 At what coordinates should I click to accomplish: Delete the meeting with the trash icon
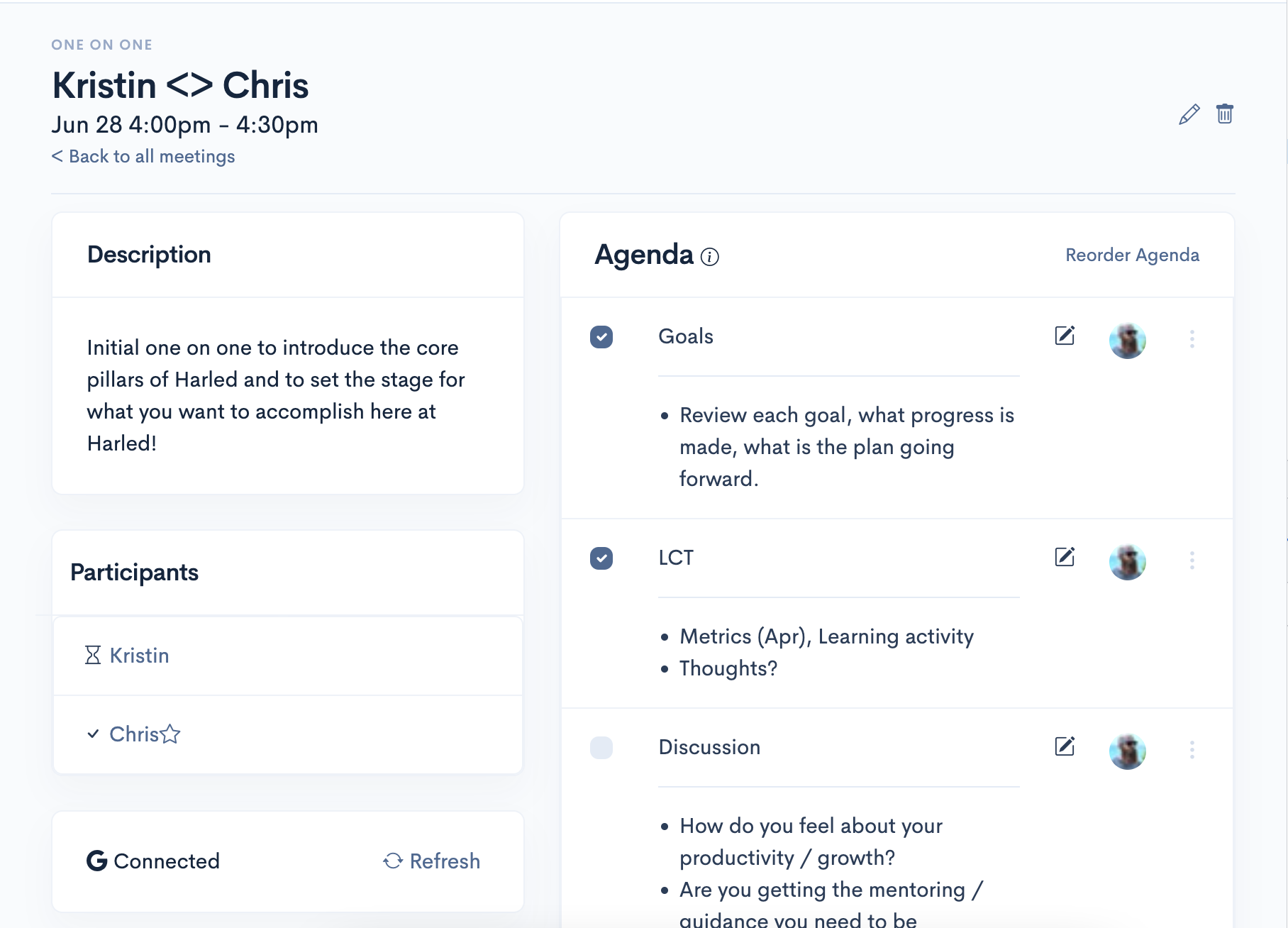pos(1225,114)
